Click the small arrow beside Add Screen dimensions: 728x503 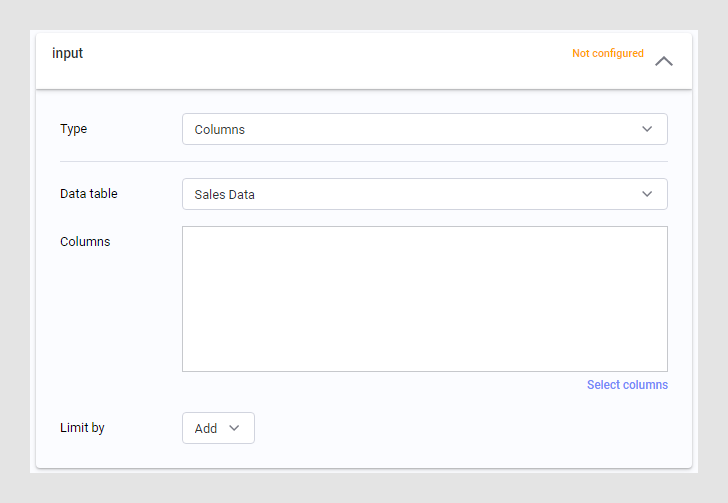(235, 428)
